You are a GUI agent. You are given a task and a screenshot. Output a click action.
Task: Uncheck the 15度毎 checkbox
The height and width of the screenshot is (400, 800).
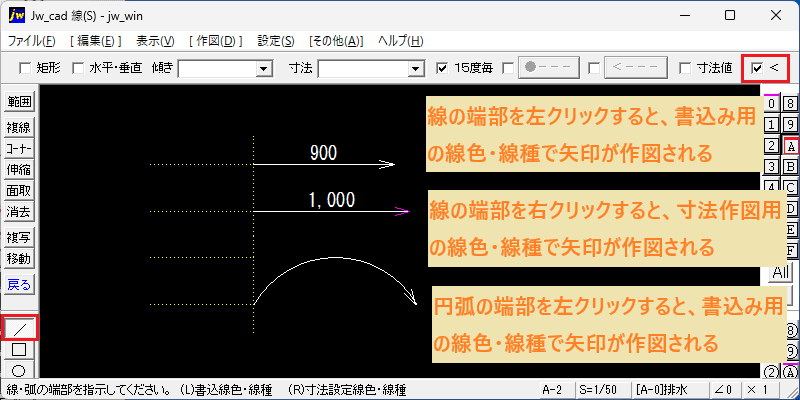(x=442, y=68)
